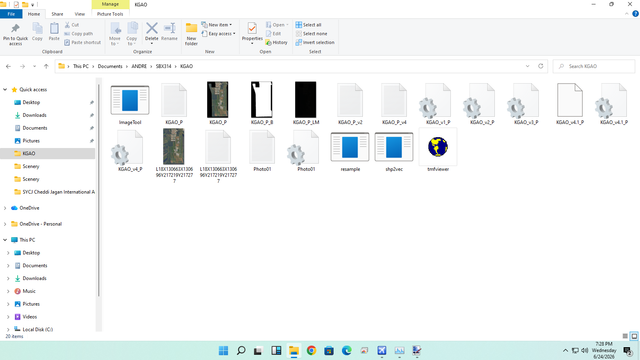
Task: Select Local Disk (C:)
Action: pos(38,329)
